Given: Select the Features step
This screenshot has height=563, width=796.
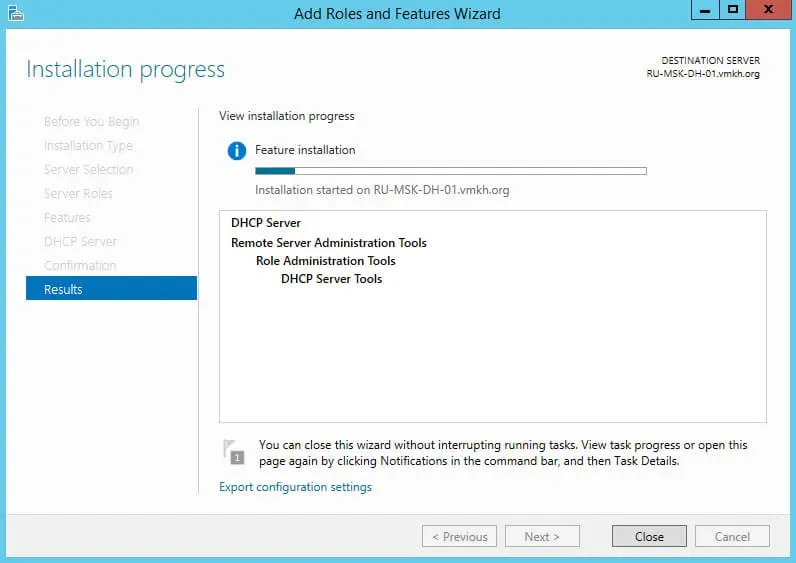Looking at the screenshot, I should click(x=67, y=218).
